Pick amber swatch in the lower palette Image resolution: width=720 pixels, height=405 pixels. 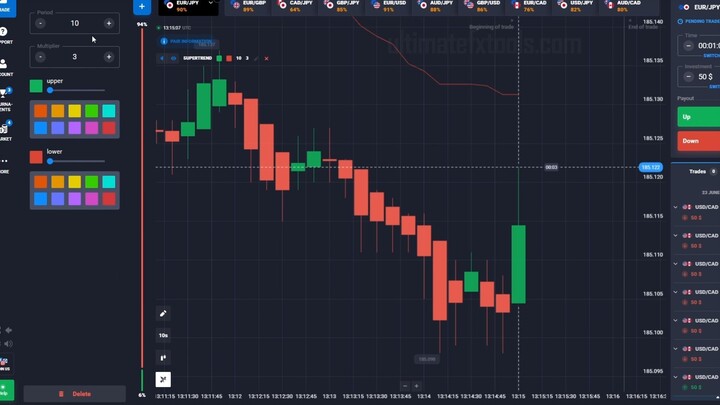pyautogui.click(x=57, y=182)
